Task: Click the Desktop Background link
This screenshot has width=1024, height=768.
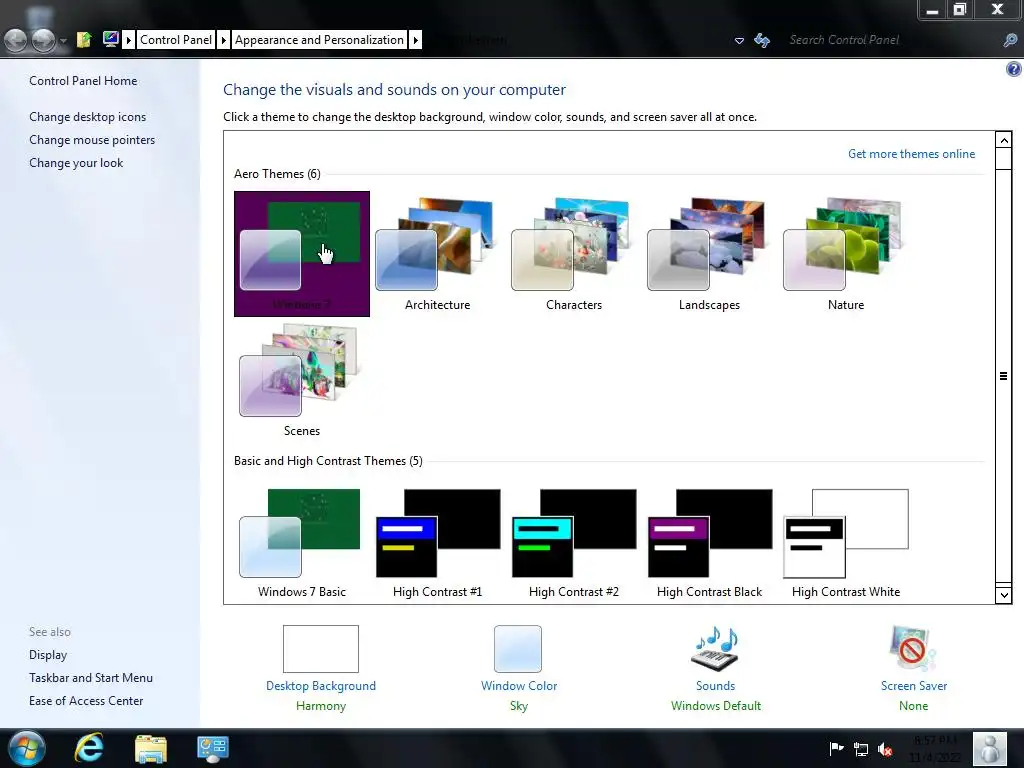Action: [321, 686]
